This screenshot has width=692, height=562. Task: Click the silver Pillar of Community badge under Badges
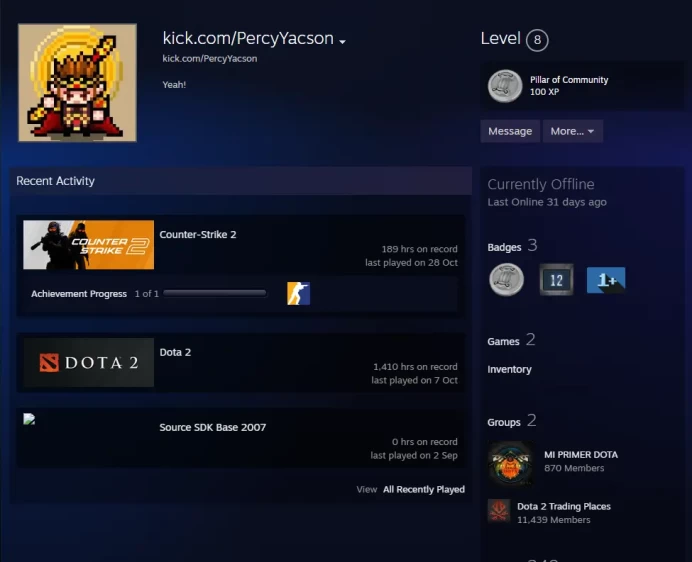tap(507, 279)
